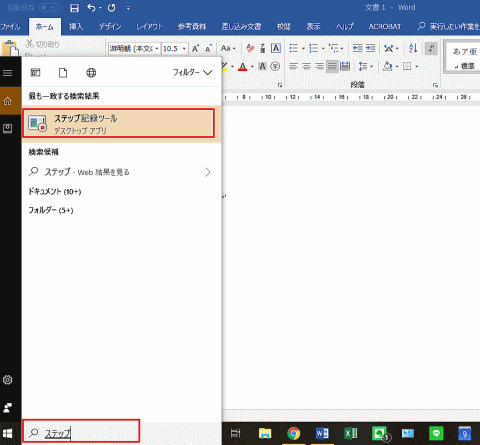Filter search results by documents icon
480x445 pixels.
tap(63, 72)
